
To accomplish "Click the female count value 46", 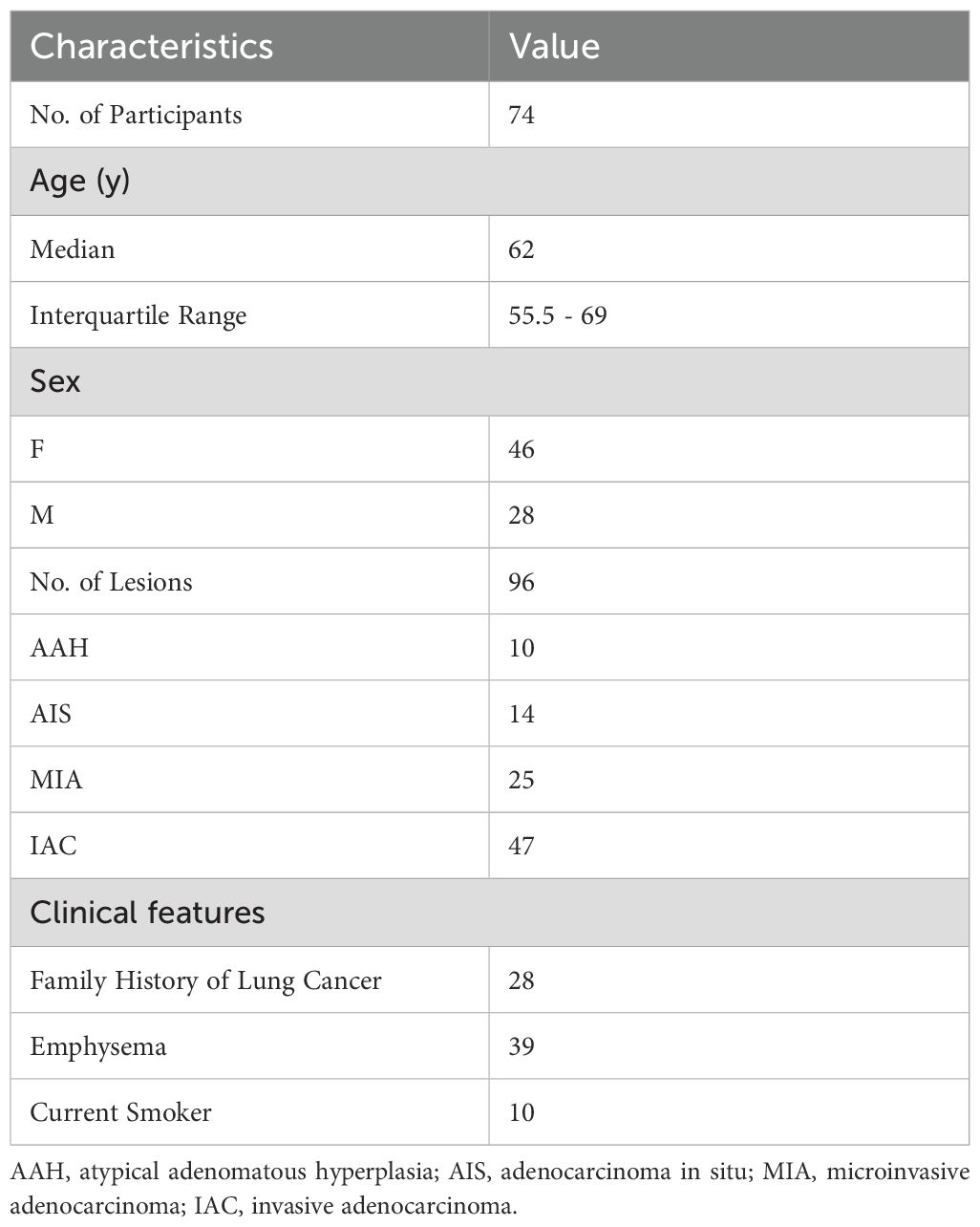I will pos(522,449).
